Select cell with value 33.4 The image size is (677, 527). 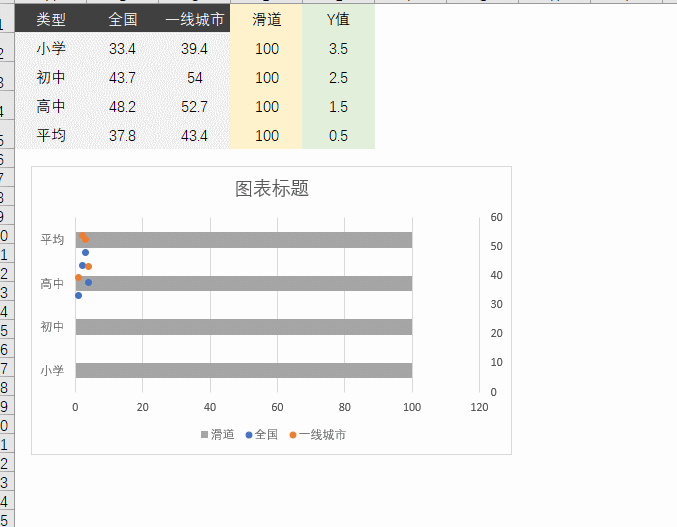[123, 48]
